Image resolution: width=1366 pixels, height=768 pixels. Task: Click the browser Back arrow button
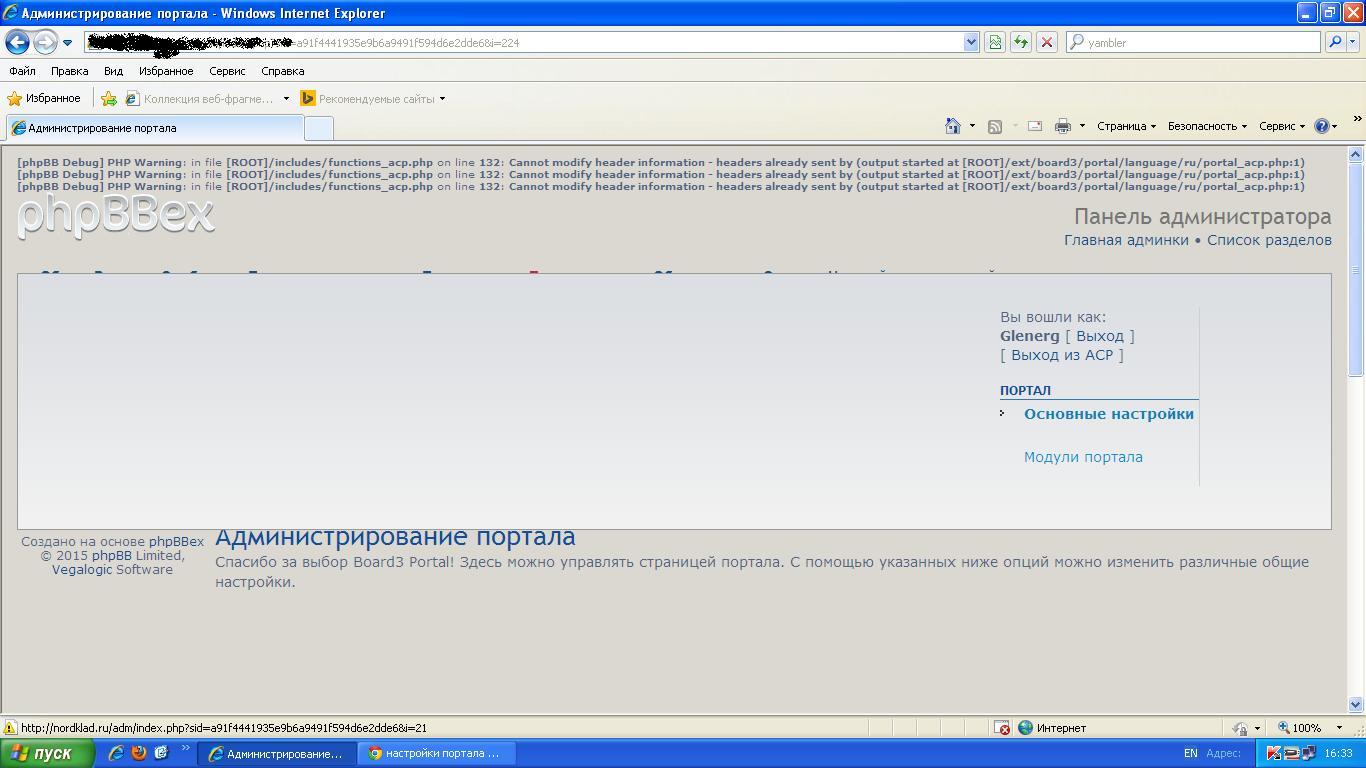(x=17, y=42)
